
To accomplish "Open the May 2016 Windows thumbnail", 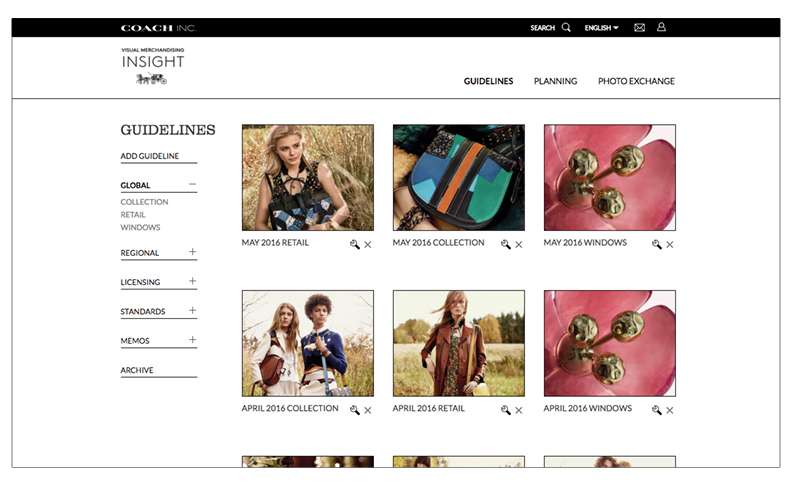I will [610, 178].
